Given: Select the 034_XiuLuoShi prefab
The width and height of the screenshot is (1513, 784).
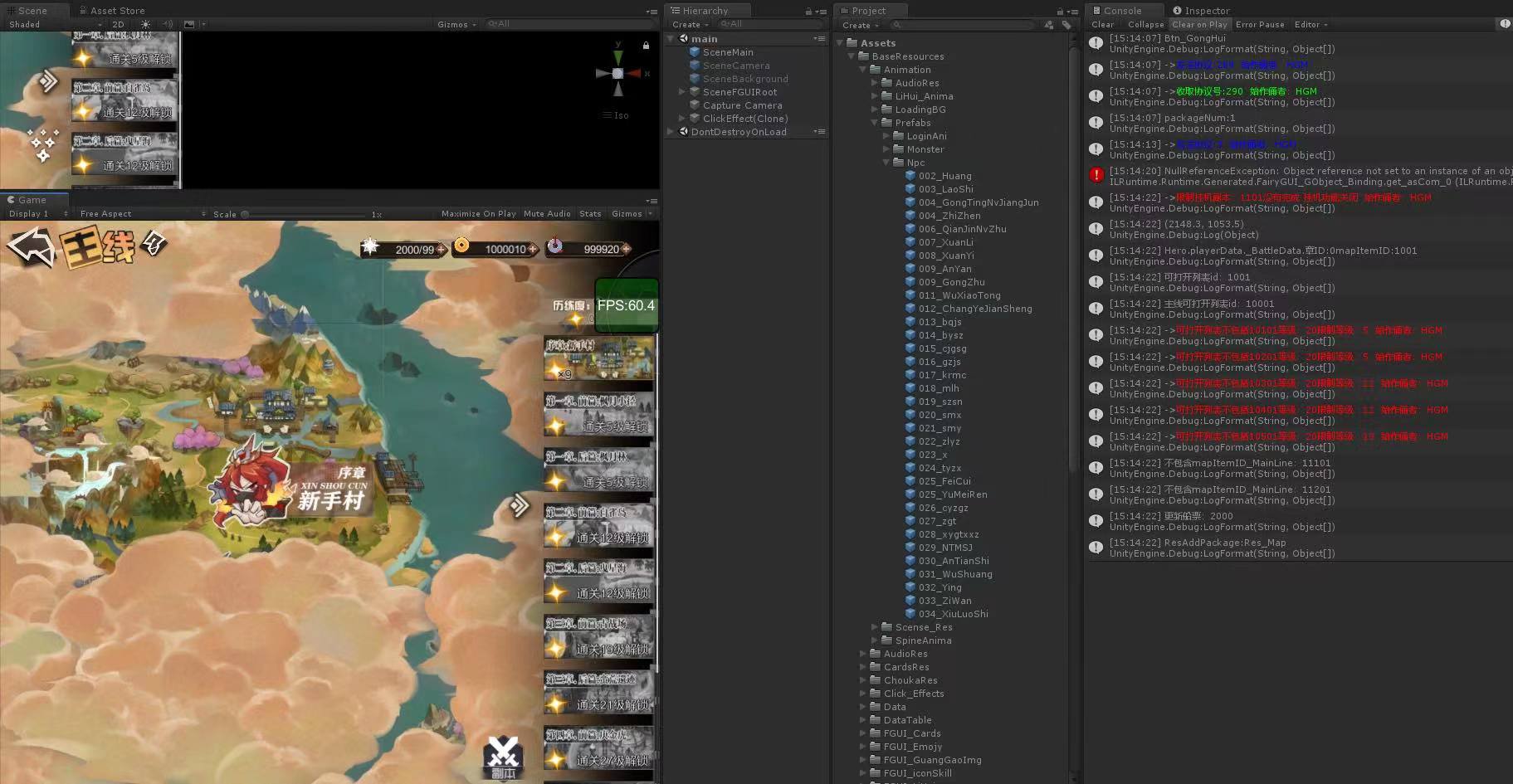Looking at the screenshot, I should click(946, 614).
